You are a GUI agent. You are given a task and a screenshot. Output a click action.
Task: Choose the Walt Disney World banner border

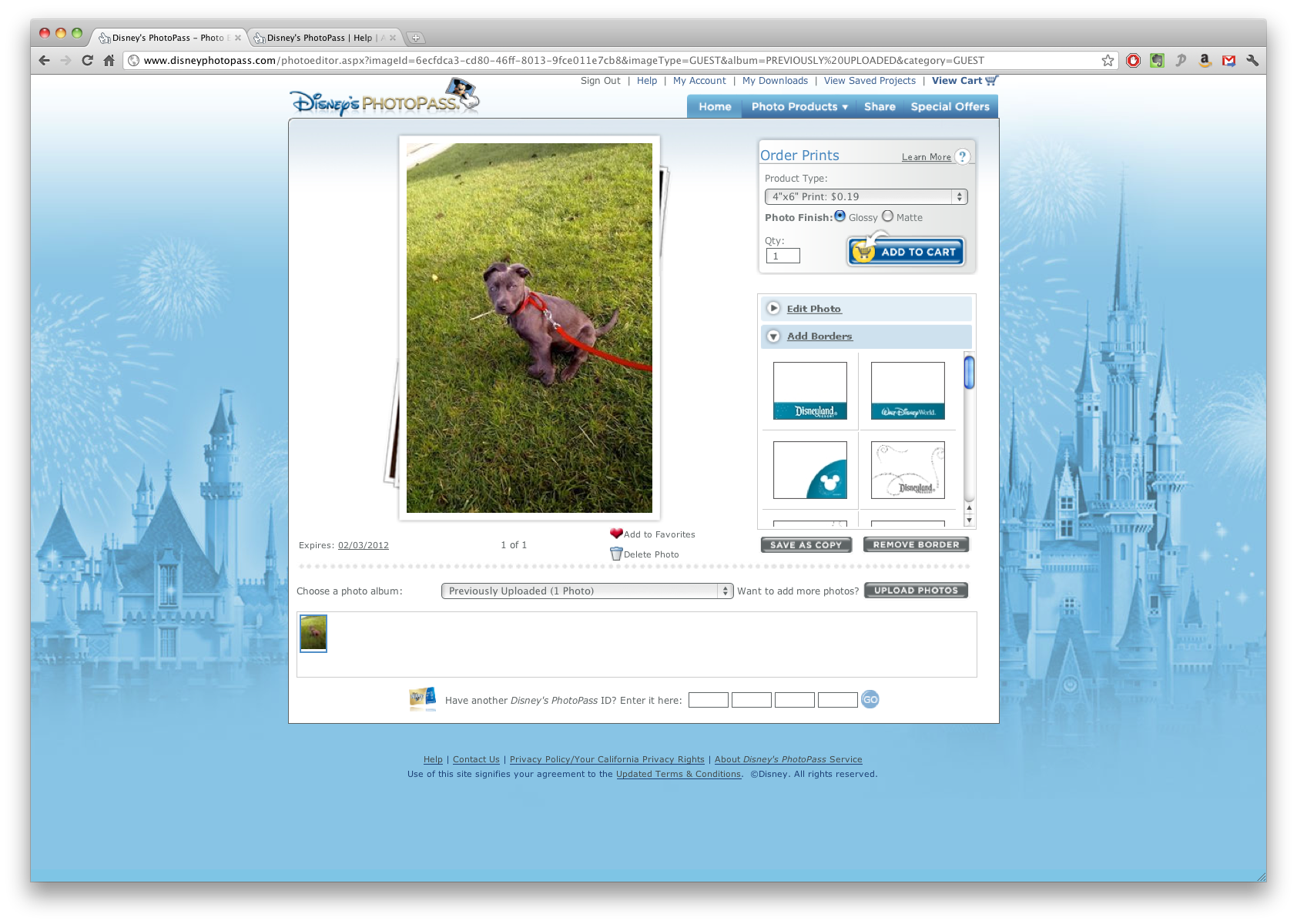pyautogui.click(x=908, y=391)
